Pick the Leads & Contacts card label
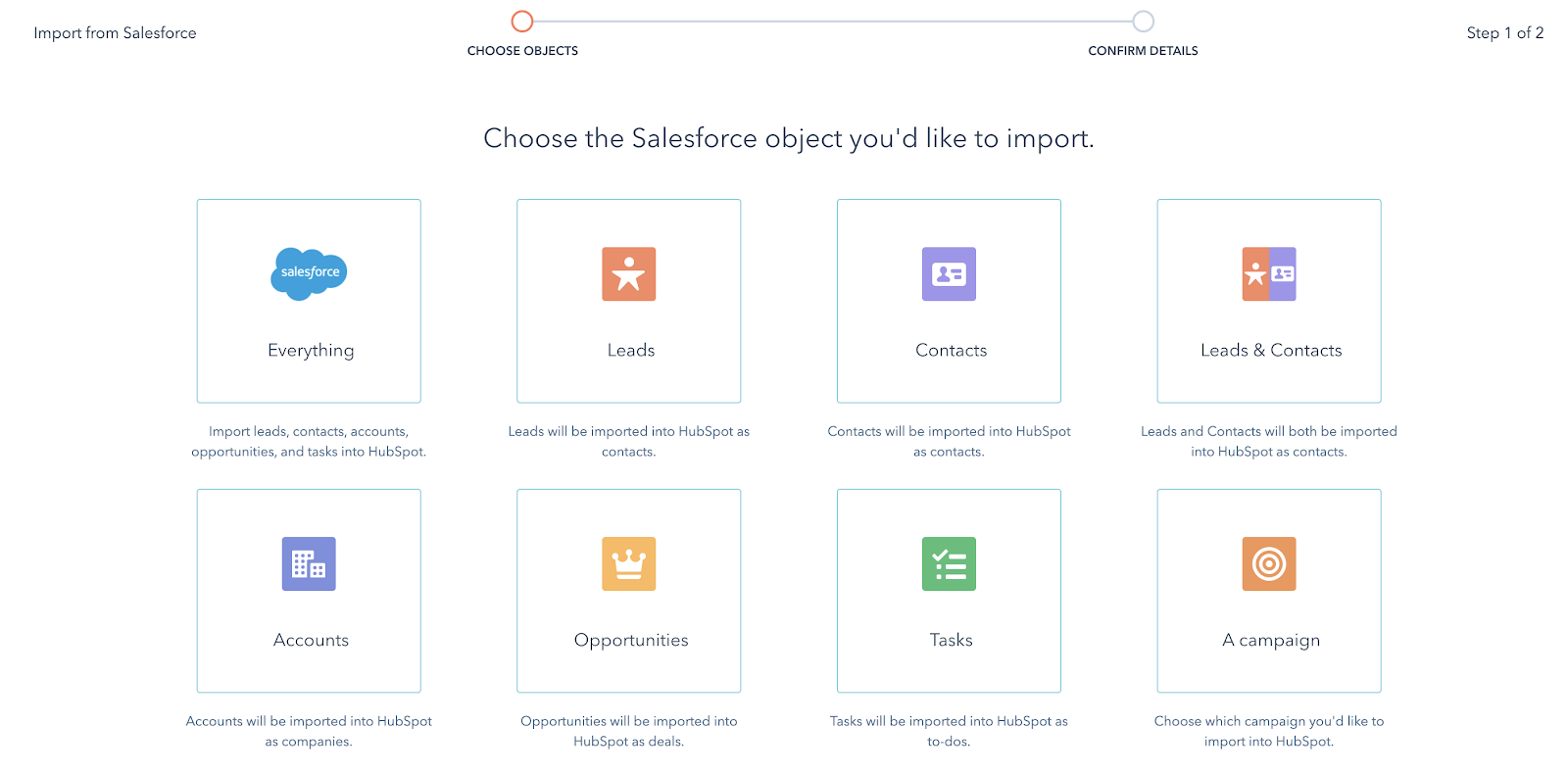 [x=1271, y=351]
